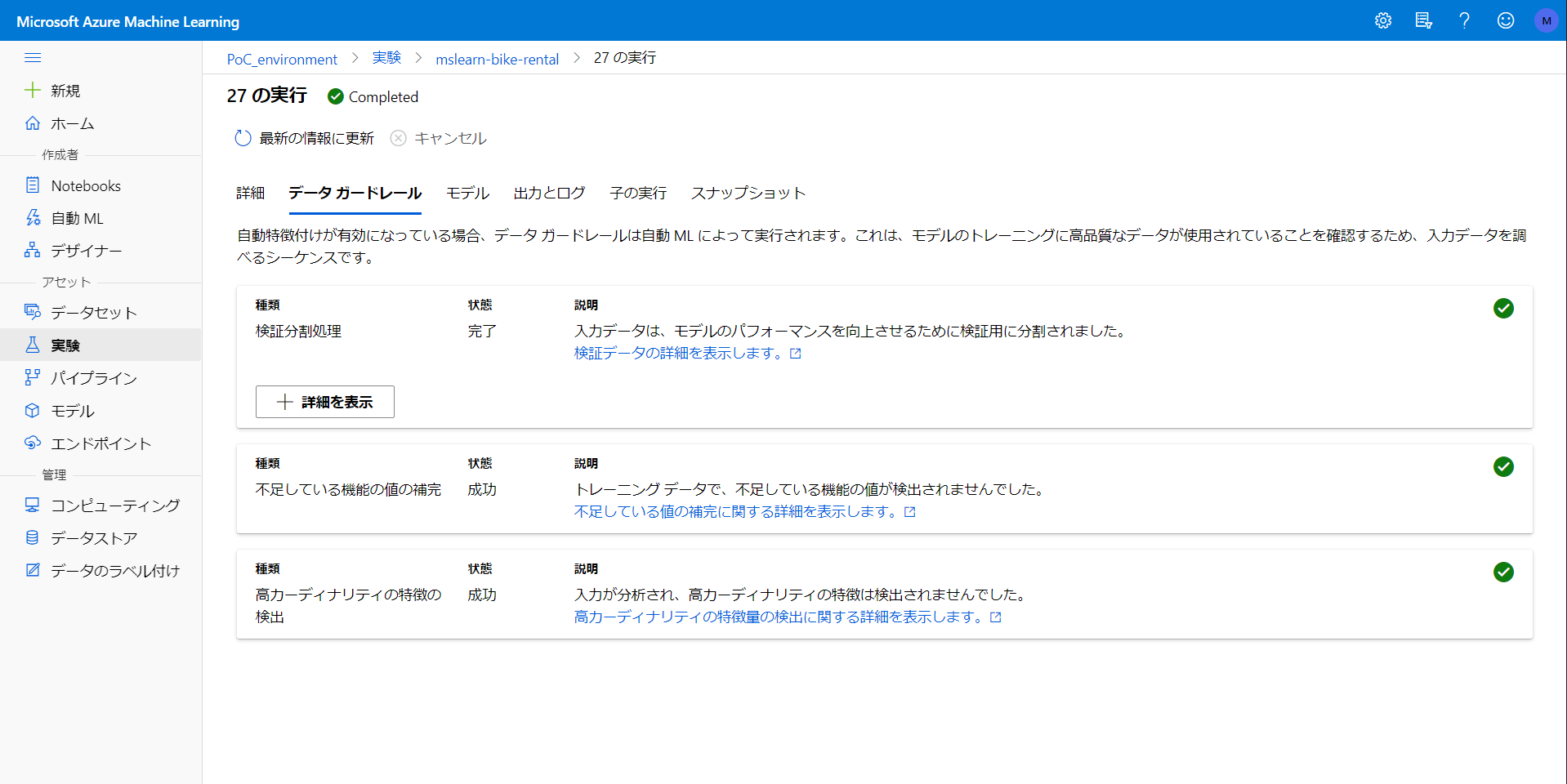Click the モデル cube icon in sidebar

tap(33, 410)
